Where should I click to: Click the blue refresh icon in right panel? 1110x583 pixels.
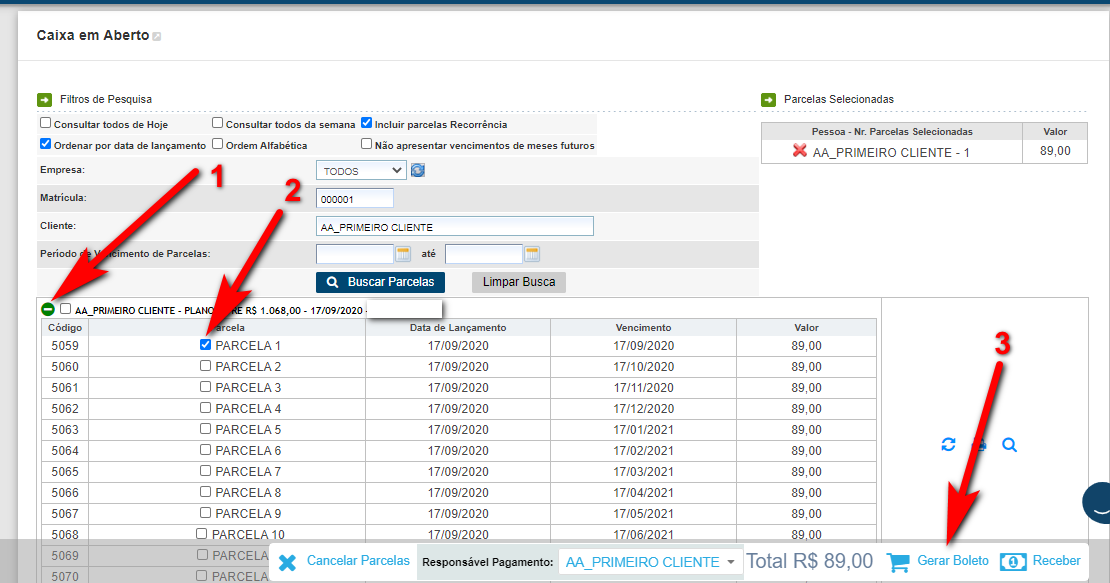point(948,445)
